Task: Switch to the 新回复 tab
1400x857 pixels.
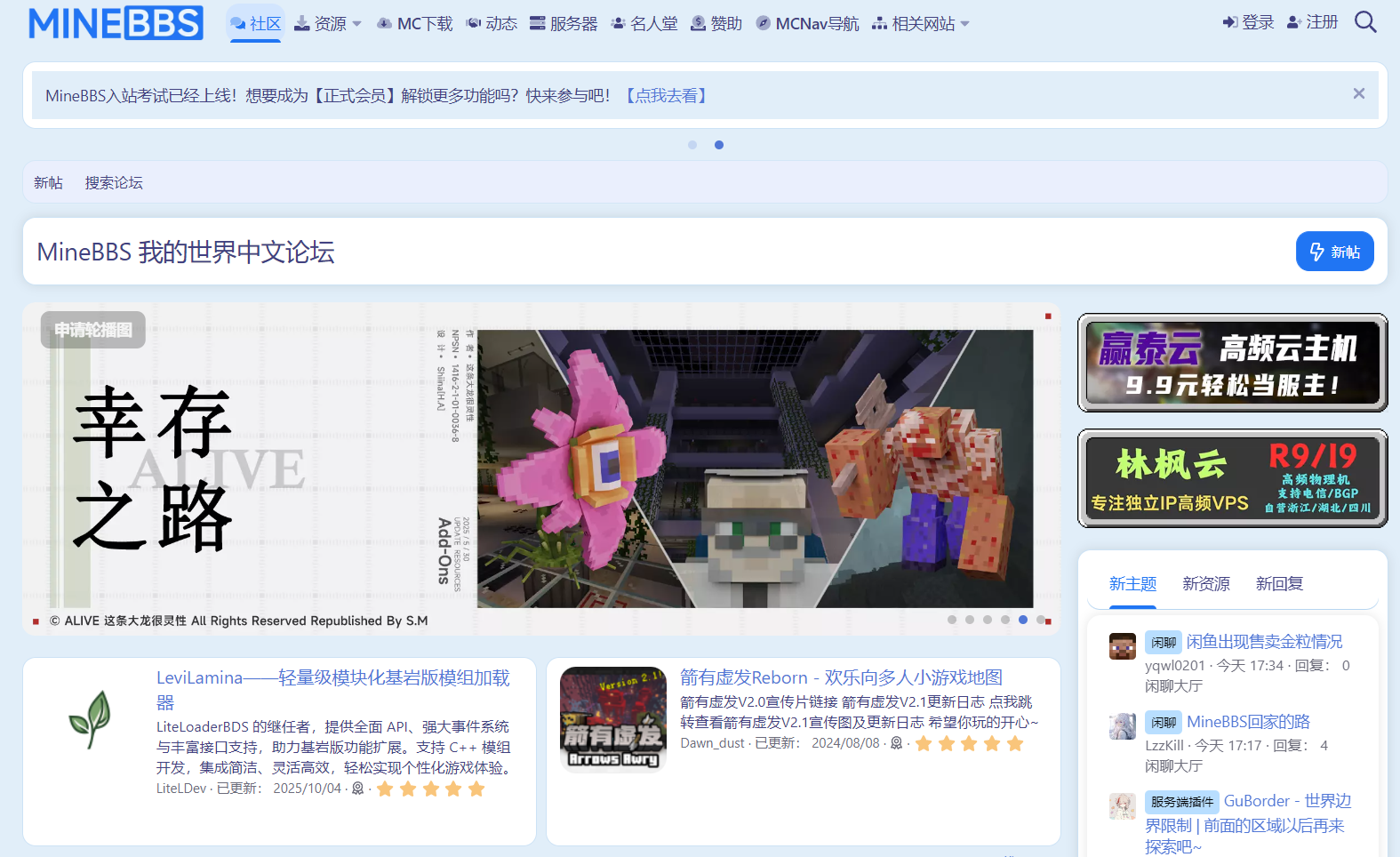Action: pyautogui.click(x=1279, y=584)
